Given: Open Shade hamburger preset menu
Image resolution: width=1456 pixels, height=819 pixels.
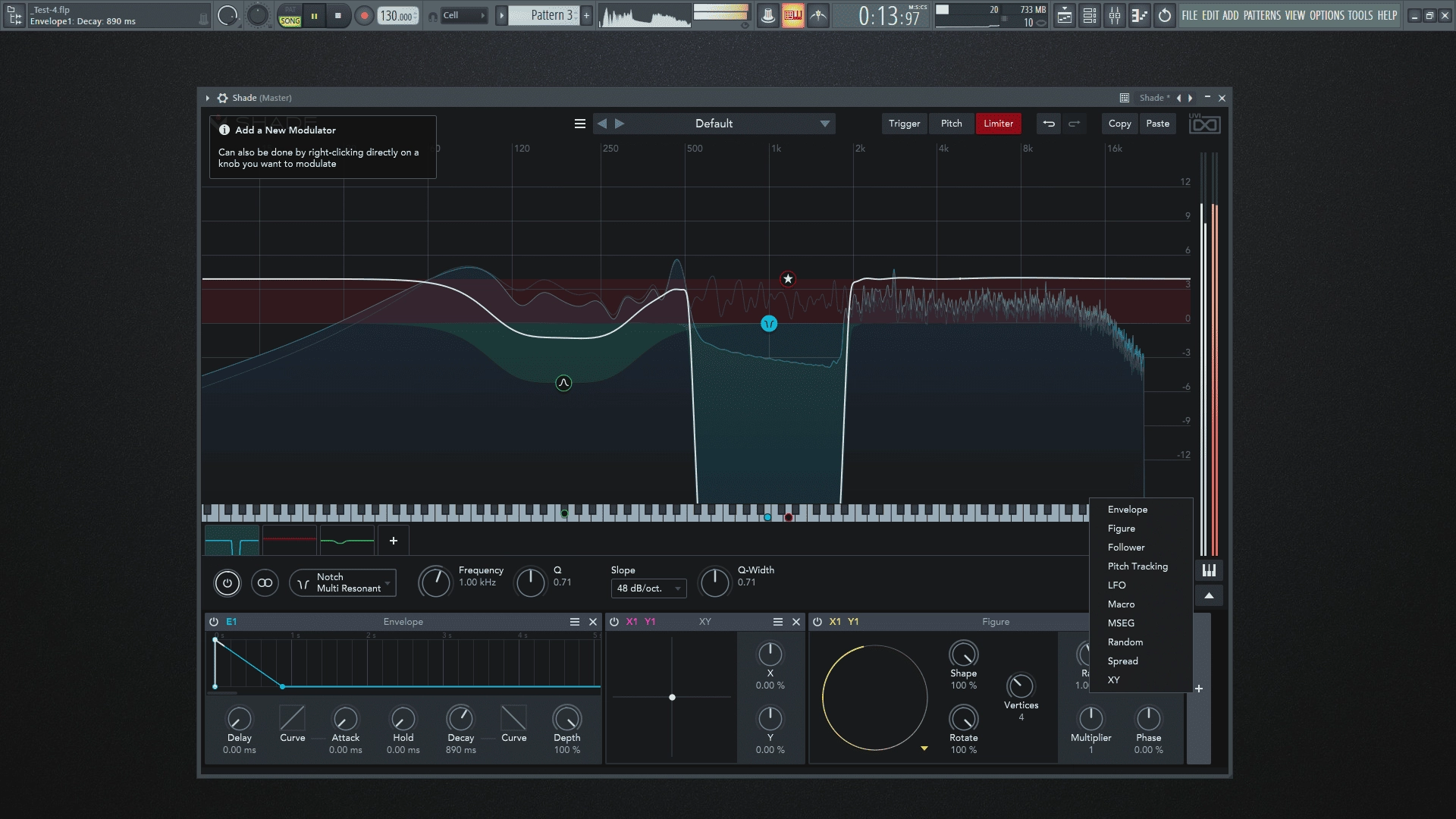Looking at the screenshot, I should [580, 124].
